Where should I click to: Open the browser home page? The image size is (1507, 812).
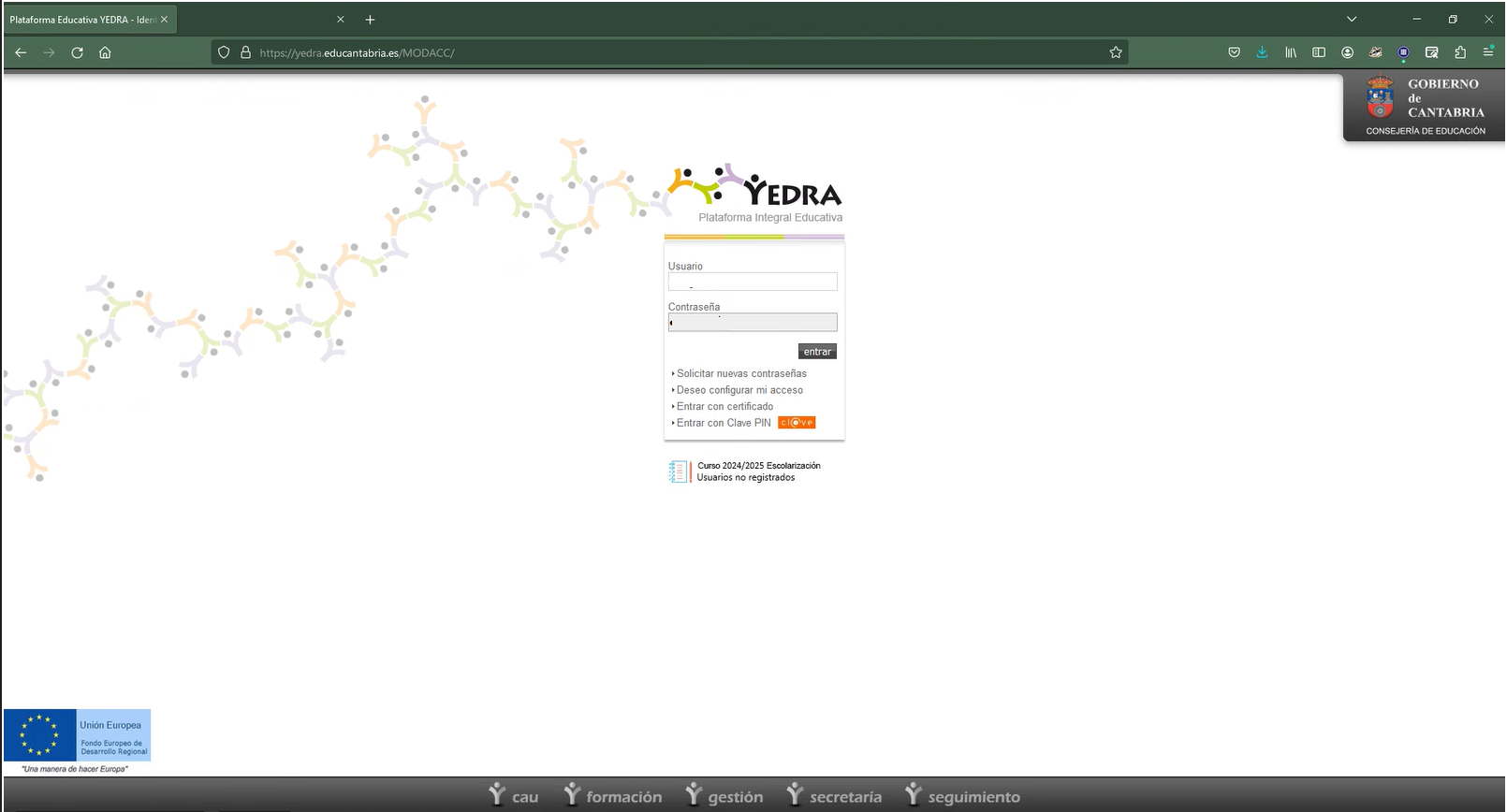coord(105,52)
